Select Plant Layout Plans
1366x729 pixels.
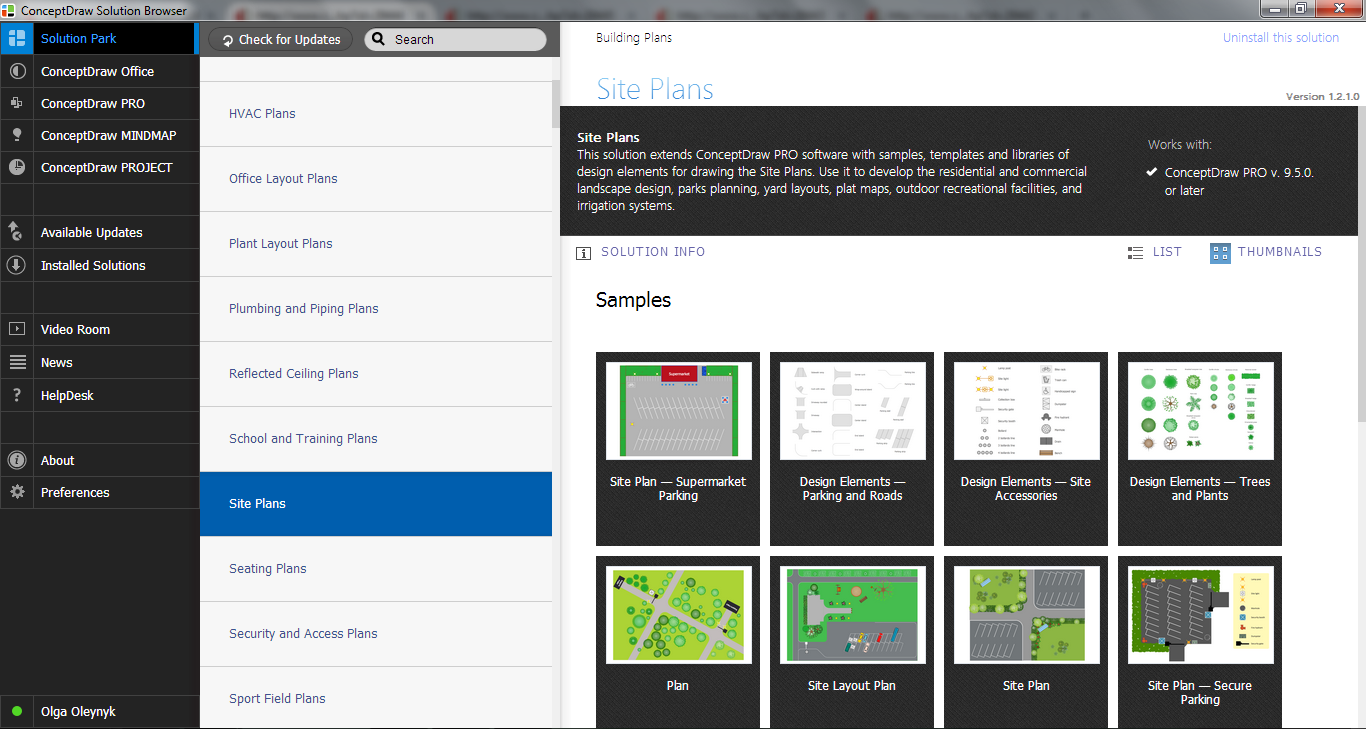pos(376,244)
